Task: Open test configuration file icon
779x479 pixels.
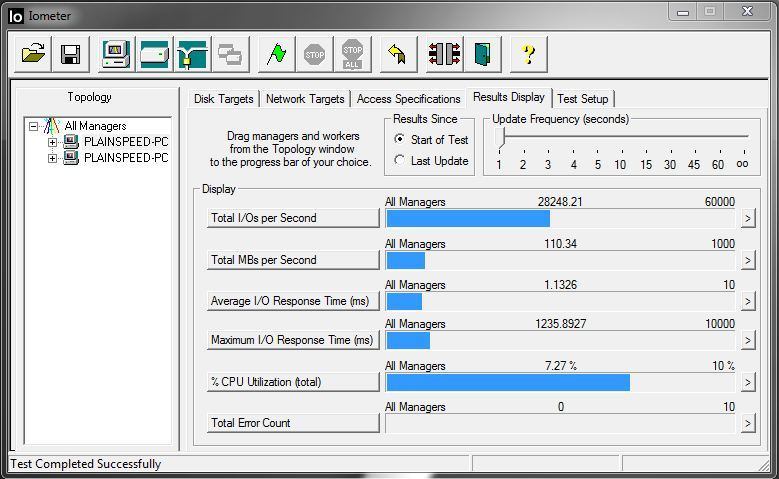Action: [33, 54]
